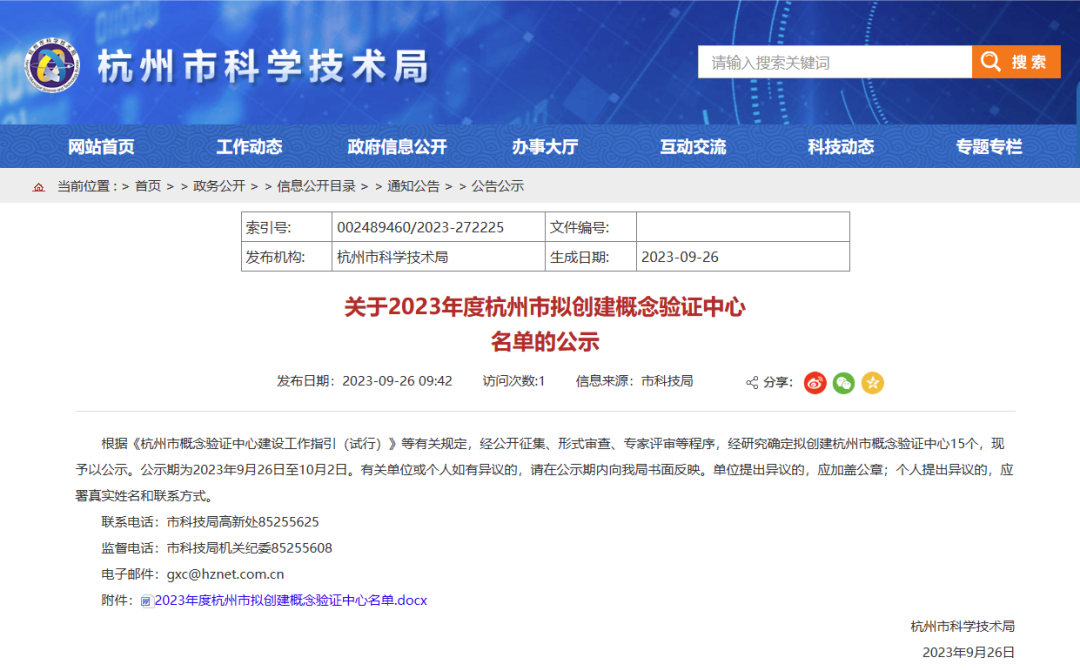Click the docx file icon before attachment
Screen dimensions: 1080x671
coord(146,601)
